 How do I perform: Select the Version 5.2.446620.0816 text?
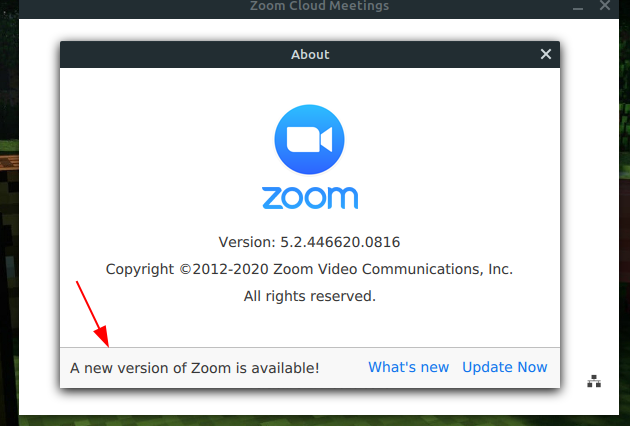click(x=309, y=242)
